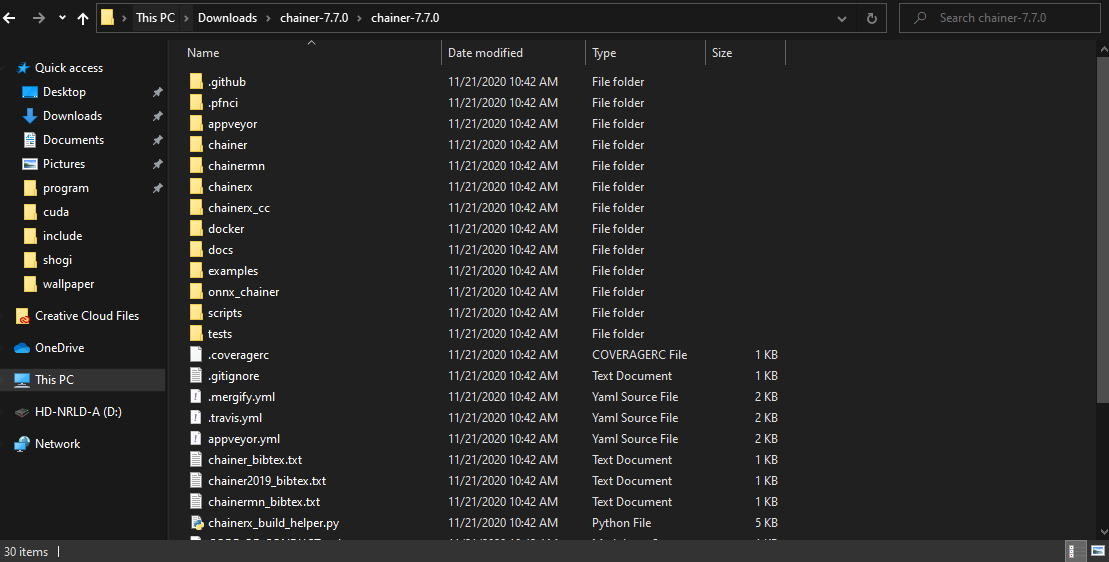Select the docker folder icon
1109x562 pixels.
coord(196,228)
